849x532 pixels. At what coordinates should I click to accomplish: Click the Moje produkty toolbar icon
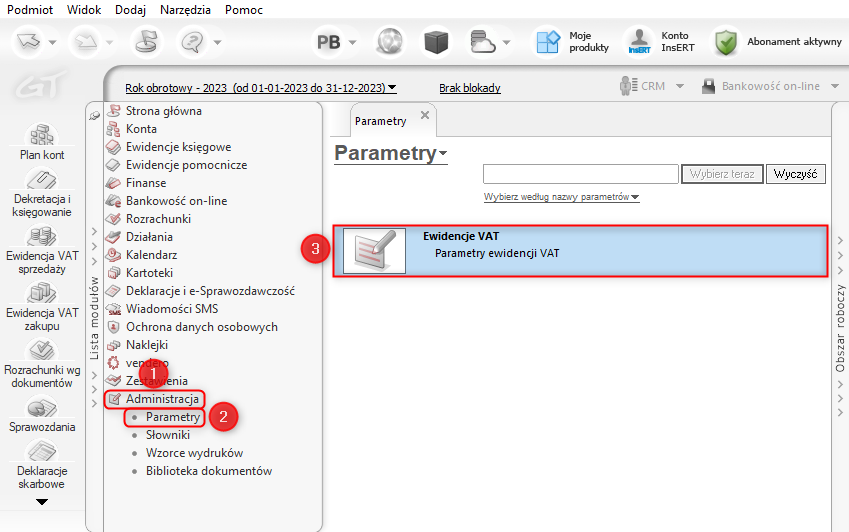[x=548, y=42]
